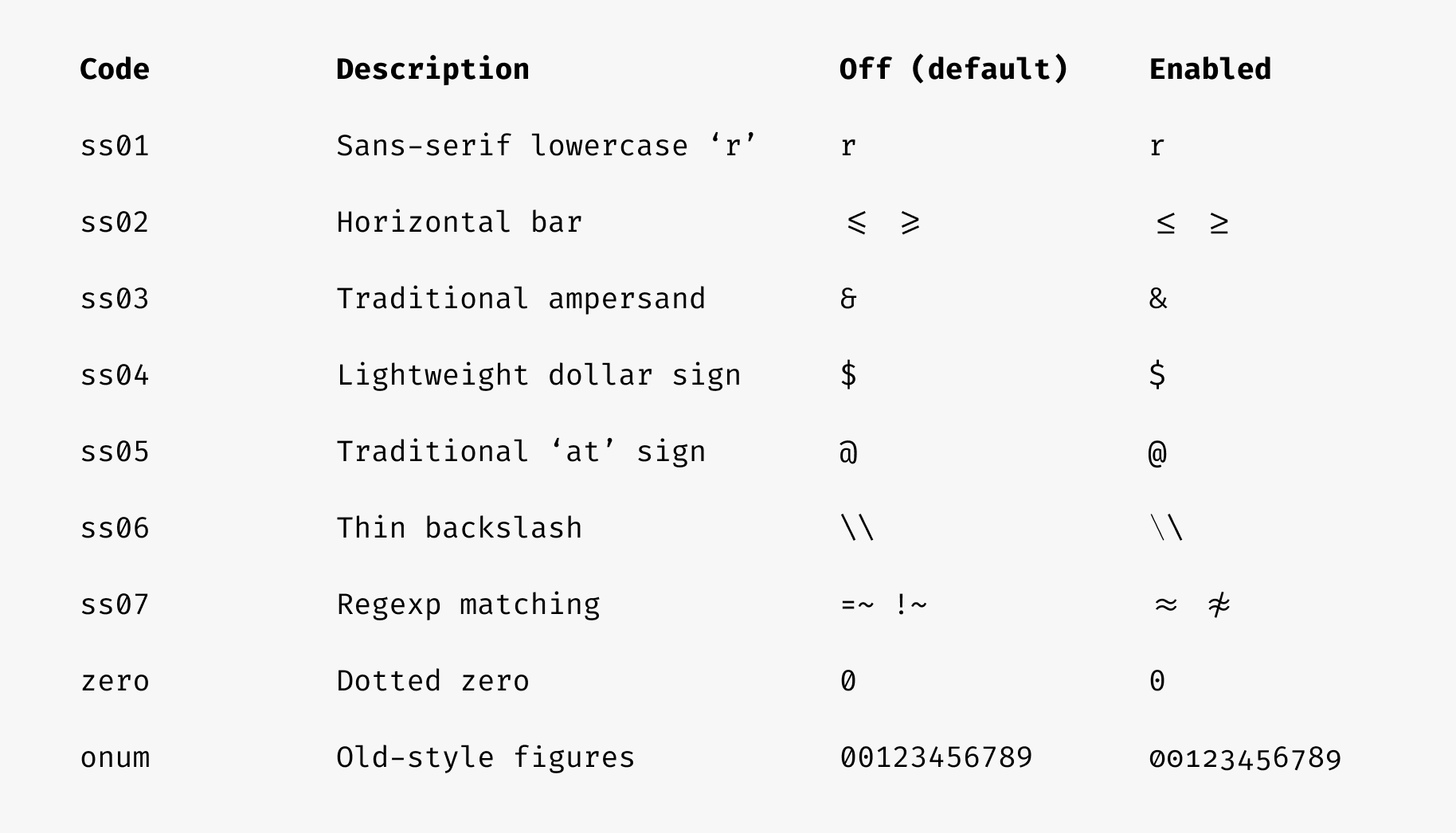Screen dimensions: 1456x833
Task: Click the 'Off (default)' column header
Action: pyautogui.click(x=953, y=69)
